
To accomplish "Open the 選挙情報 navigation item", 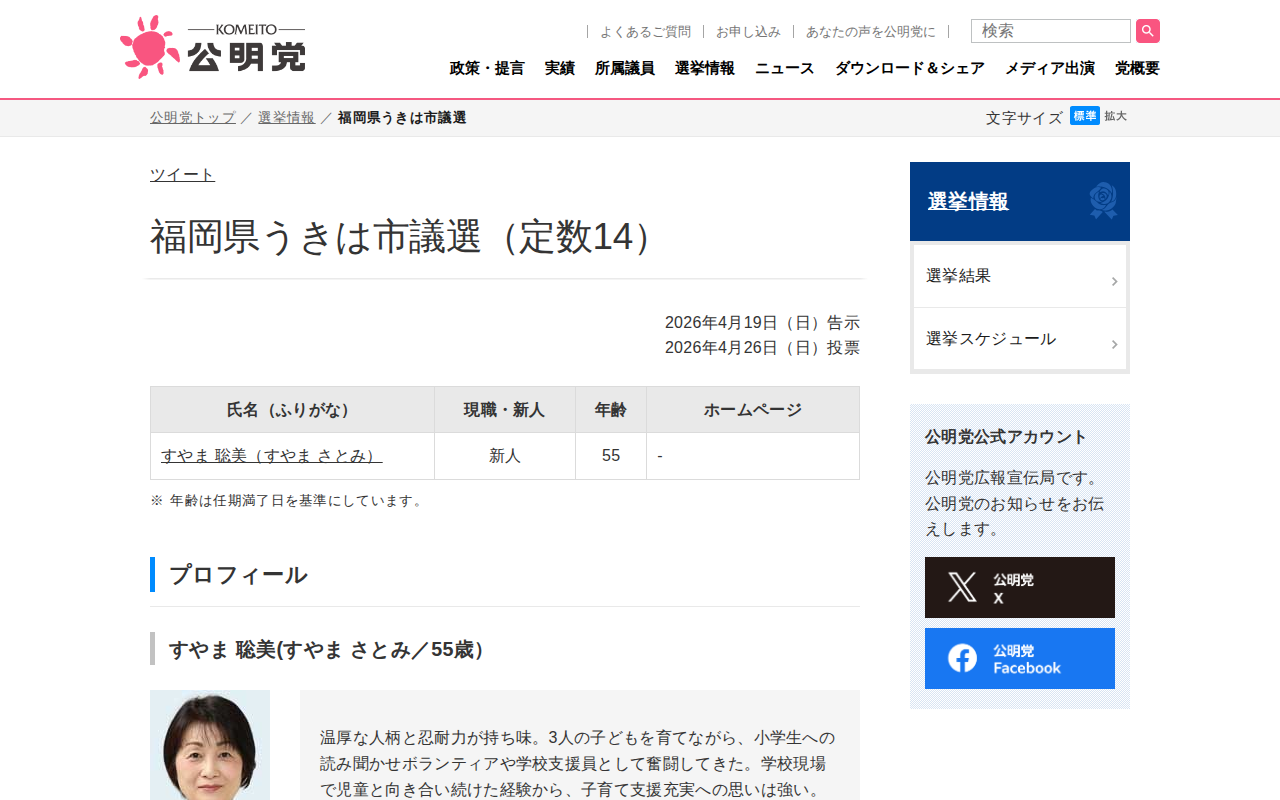I will [705, 68].
